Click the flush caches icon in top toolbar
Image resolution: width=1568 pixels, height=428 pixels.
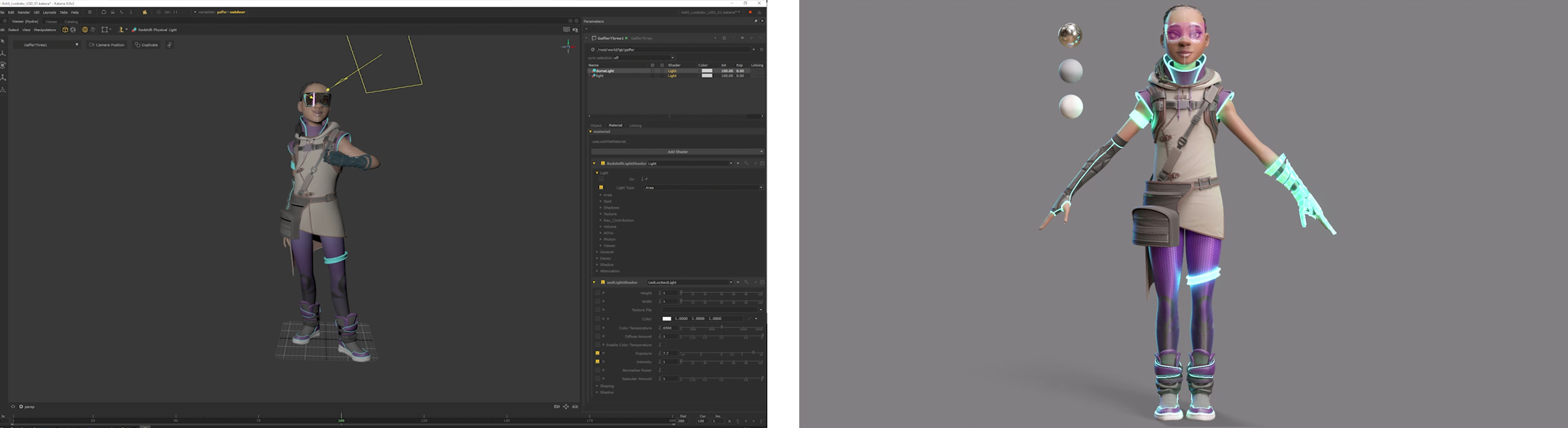(104, 12)
